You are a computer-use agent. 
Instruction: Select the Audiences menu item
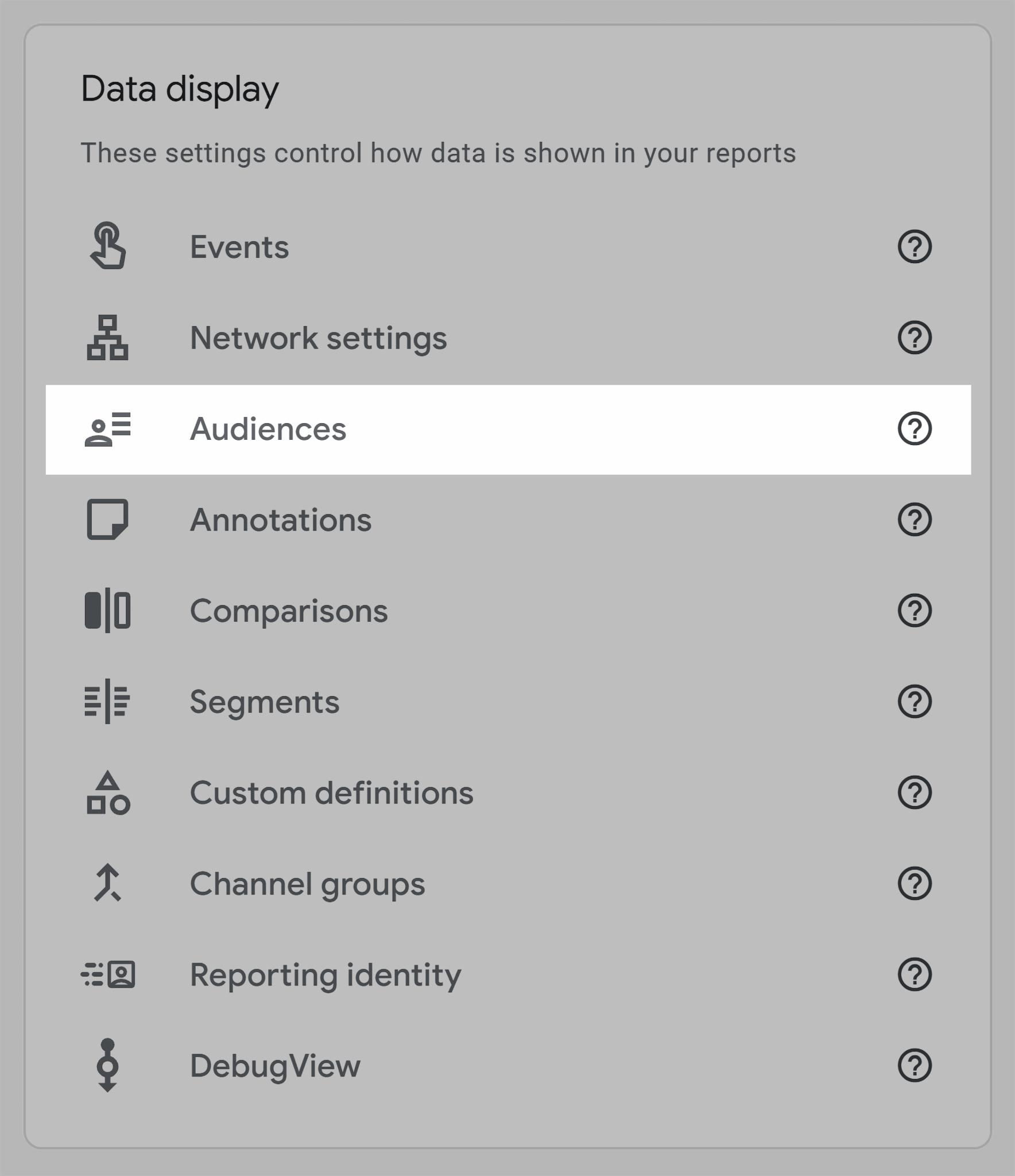(x=508, y=429)
